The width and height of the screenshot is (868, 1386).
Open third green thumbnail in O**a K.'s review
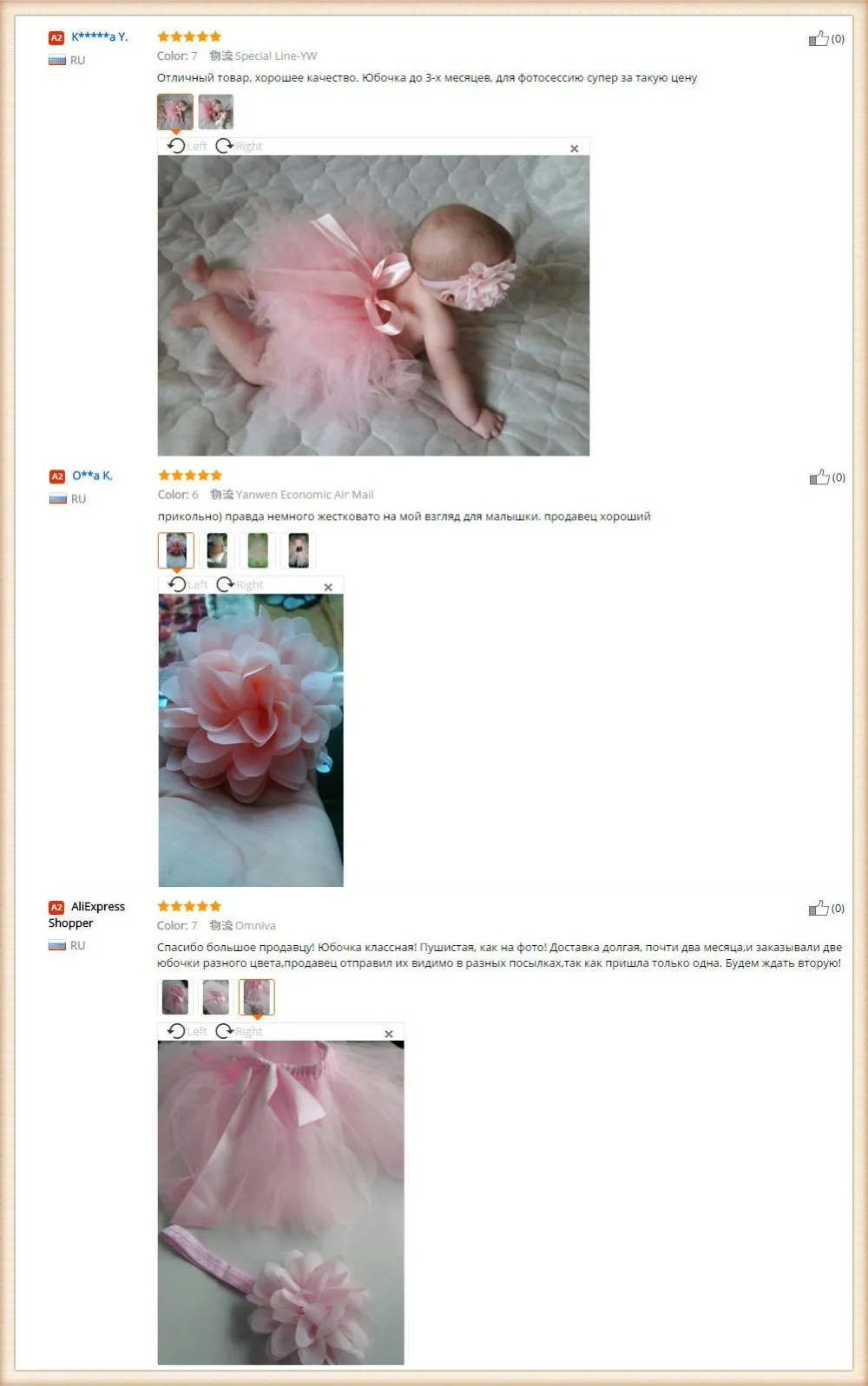click(x=258, y=550)
